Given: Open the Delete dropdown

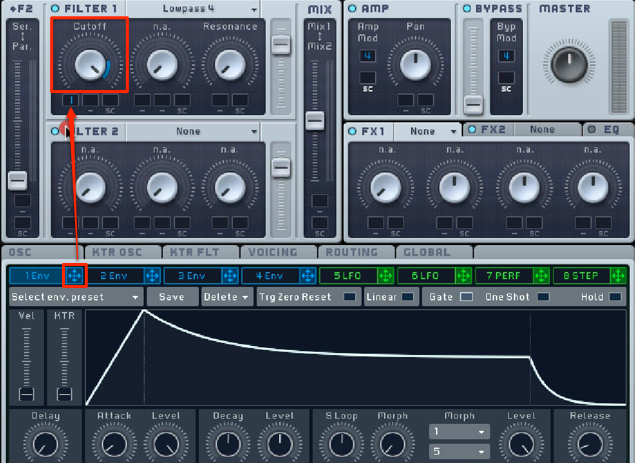Looking at the screenshot, I should [227, 297].
